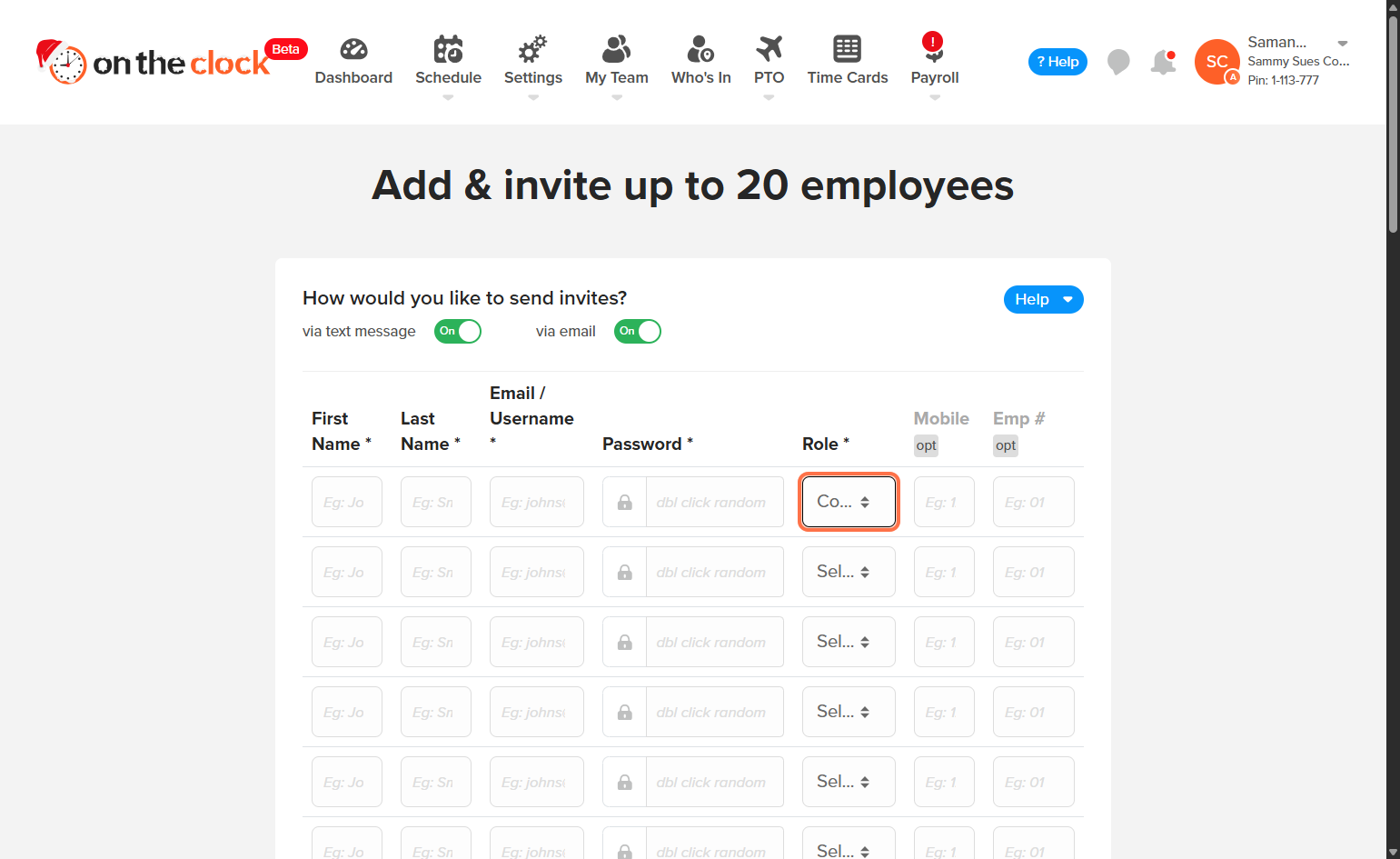
Task: Open the Time Cards icon
Action: (847, 49)
